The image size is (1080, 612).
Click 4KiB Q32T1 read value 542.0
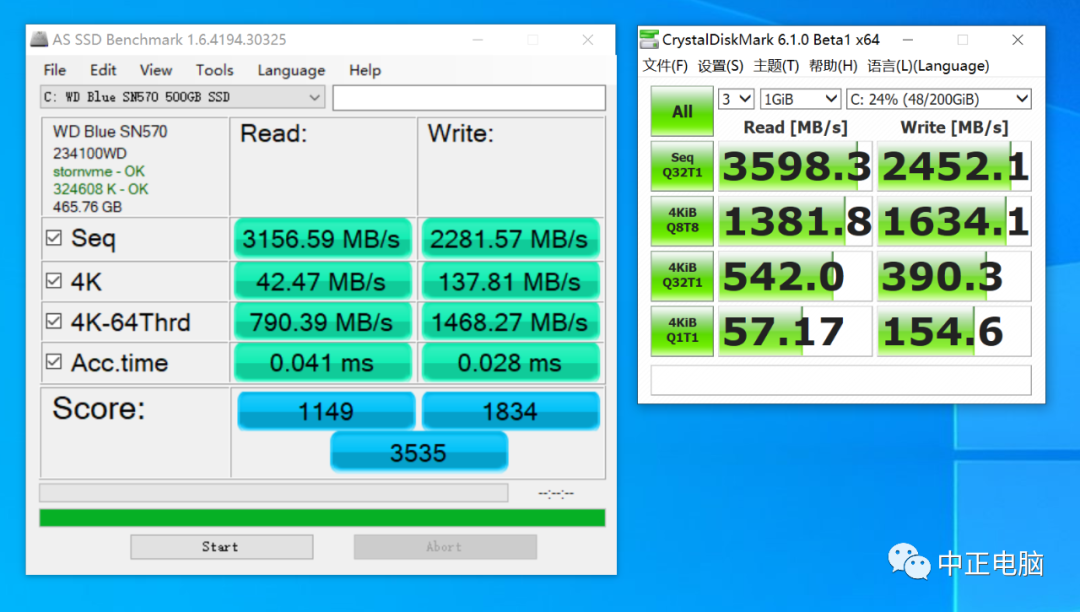[x=796, y=276]
